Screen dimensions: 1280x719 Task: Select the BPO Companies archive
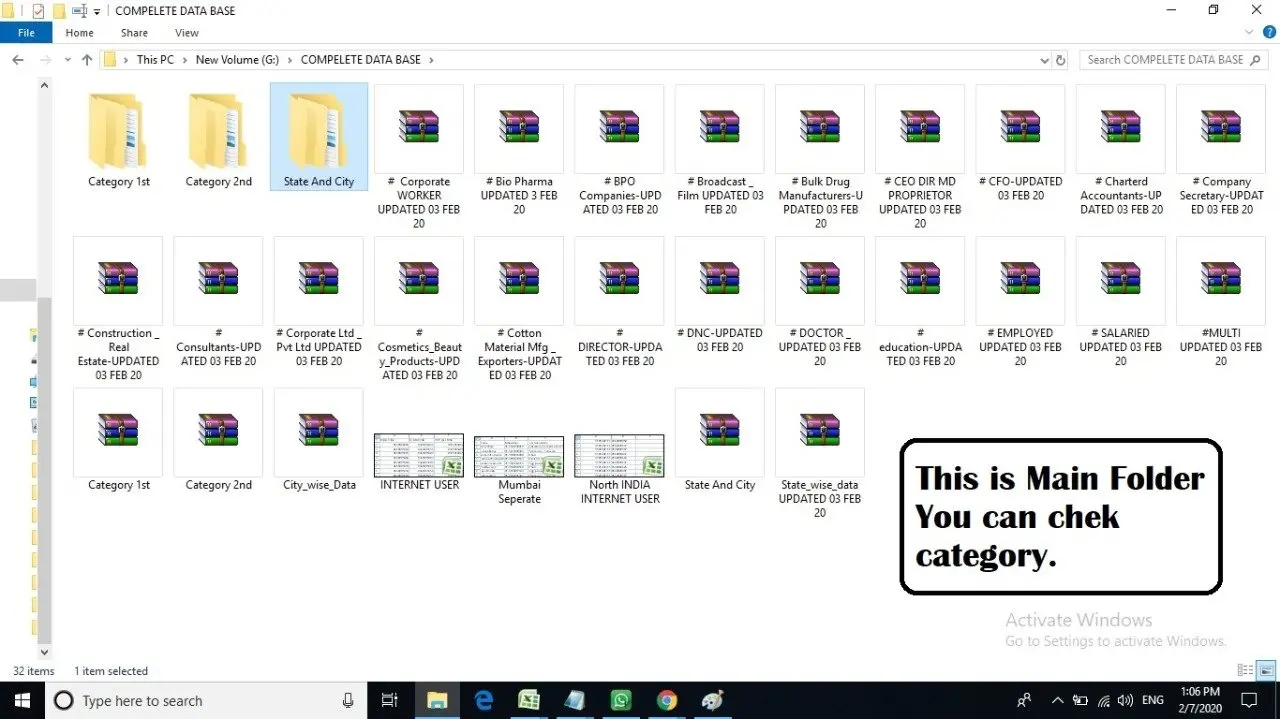click(x=619, y=128)
